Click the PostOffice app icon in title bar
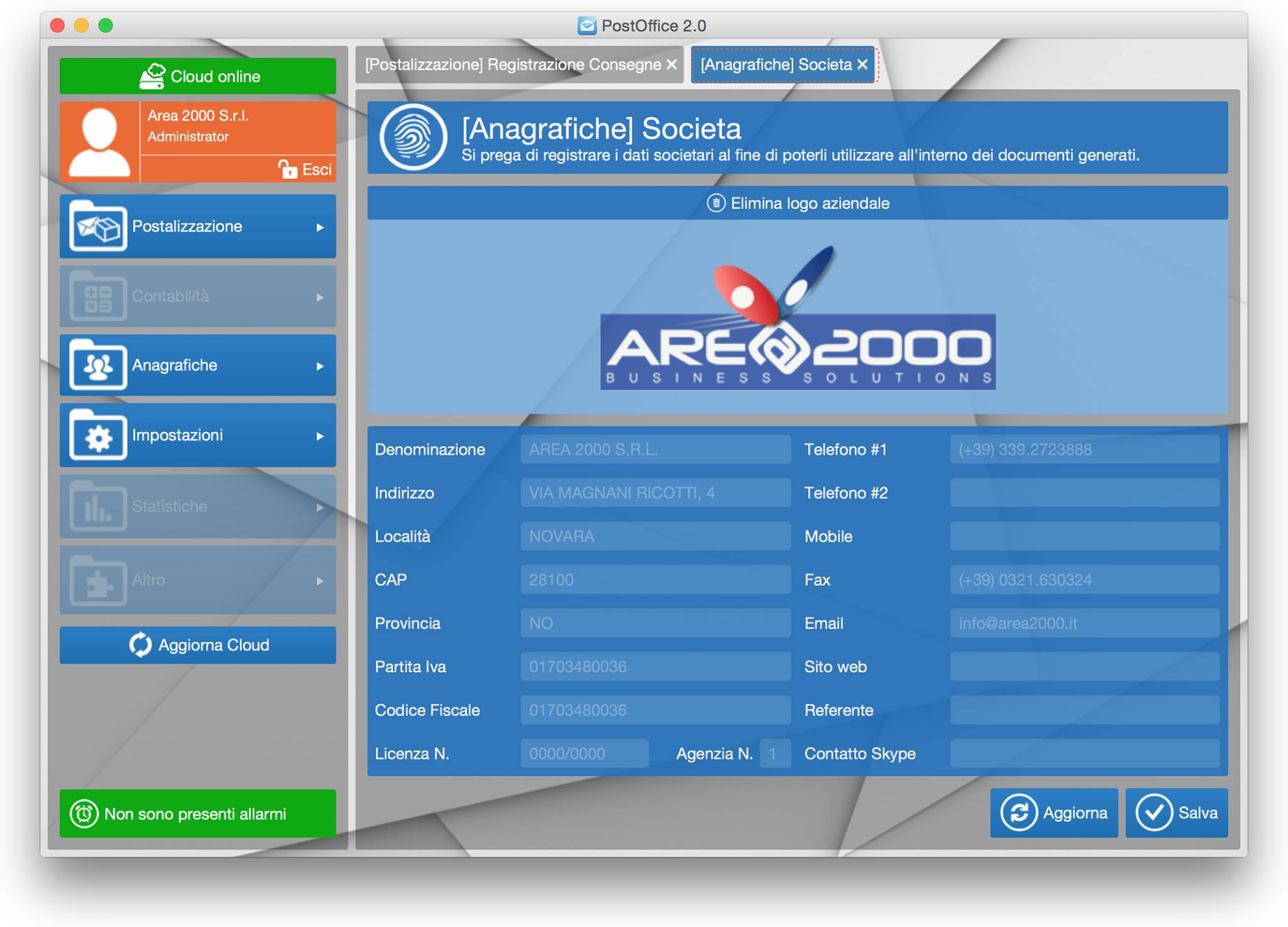This screenshot has height=927, width=1288. pos(587,26)
